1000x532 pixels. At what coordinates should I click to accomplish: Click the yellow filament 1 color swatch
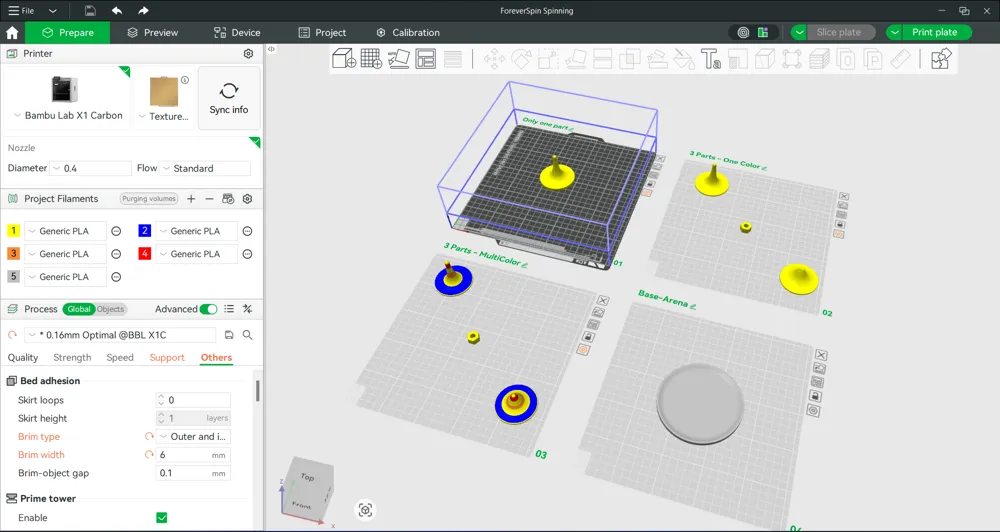click(x=13, y=231)
